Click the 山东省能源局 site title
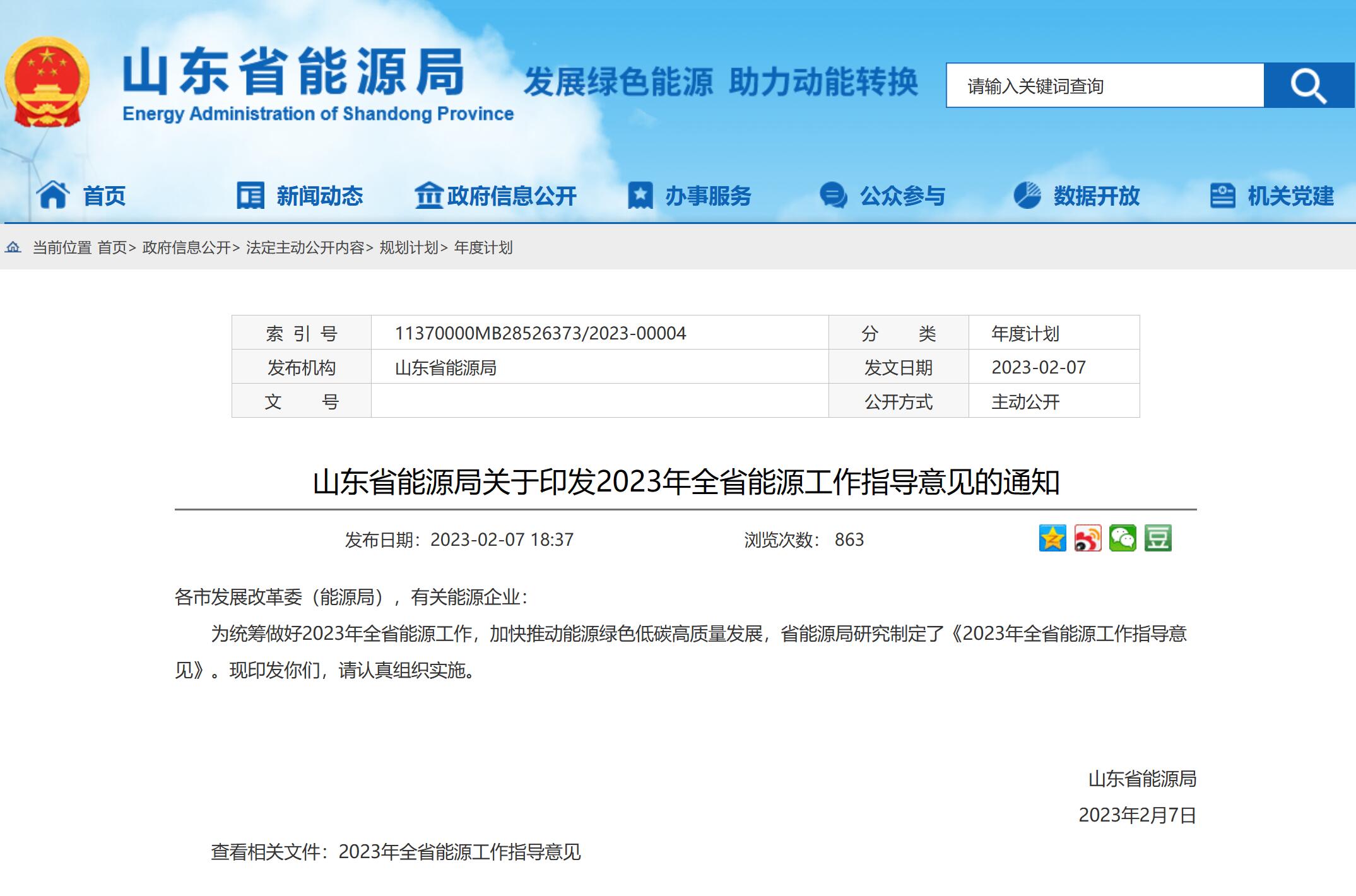Image resolution: width=1356 pixels, height=896 pixels. coord(293,71)
